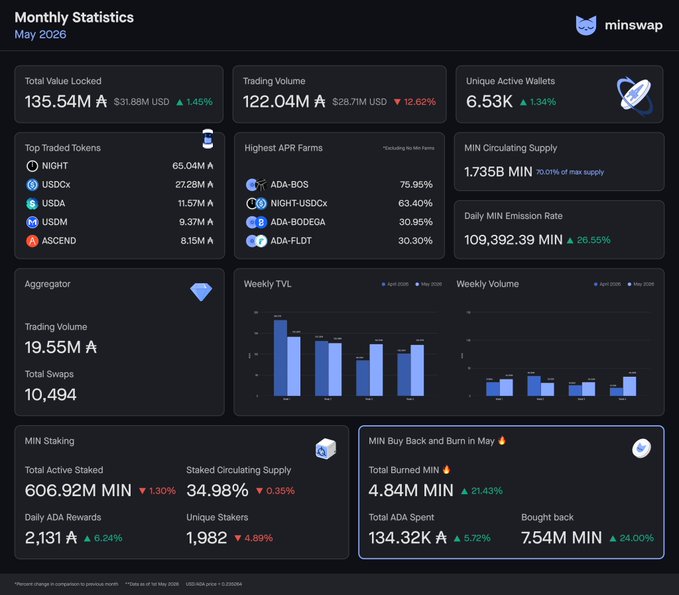Click the USDM token icon
This screenshot has height=595, width=679.
tap(32, 222)
